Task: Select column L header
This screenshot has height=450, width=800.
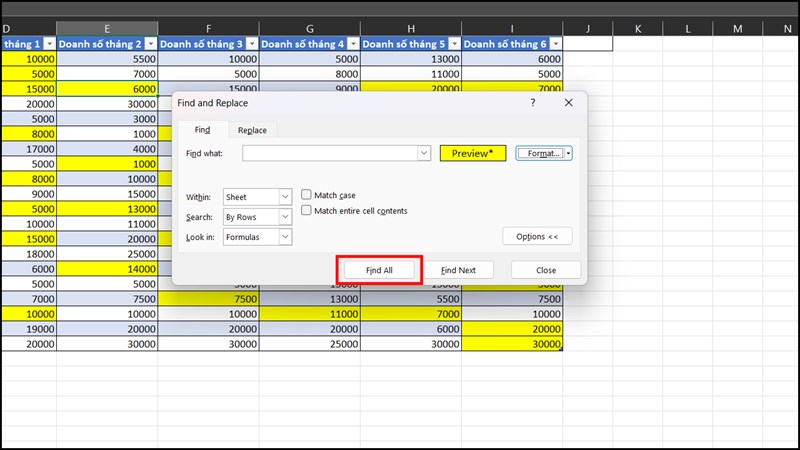Action: coord(688,29)
